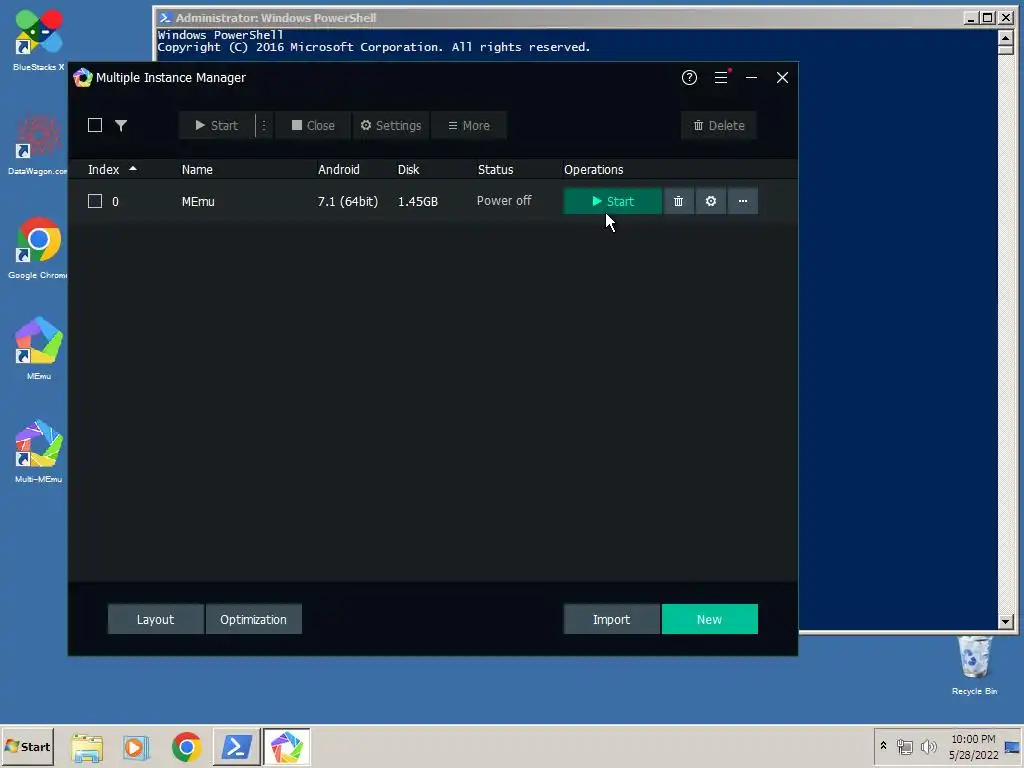1024x768 pixels.
Task: Open the hamburger menu in Multiple Instance Manager
Action: tap(721, 78)
